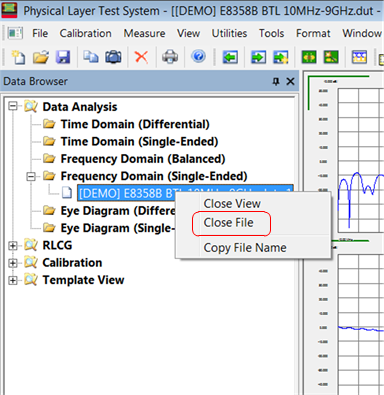
Task: Select Time Domain (Single-Ended) folder
Action: click(x=139, y=141)
